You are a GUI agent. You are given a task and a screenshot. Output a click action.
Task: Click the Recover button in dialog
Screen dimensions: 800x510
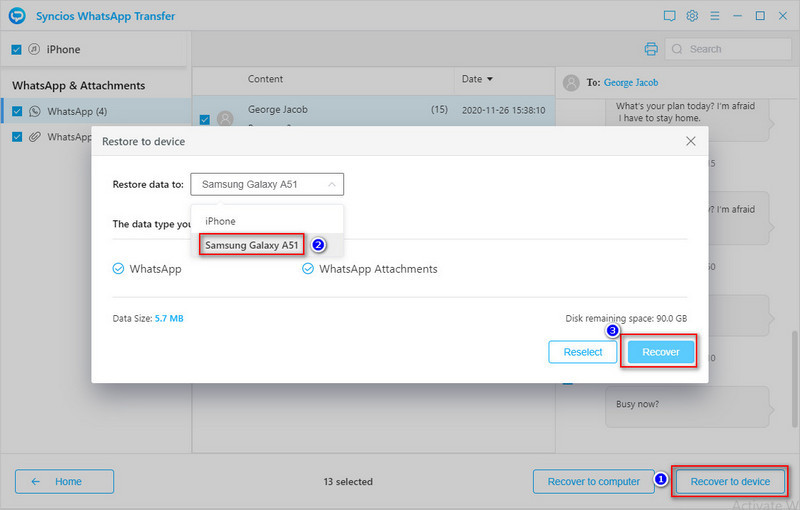(661, 352)
